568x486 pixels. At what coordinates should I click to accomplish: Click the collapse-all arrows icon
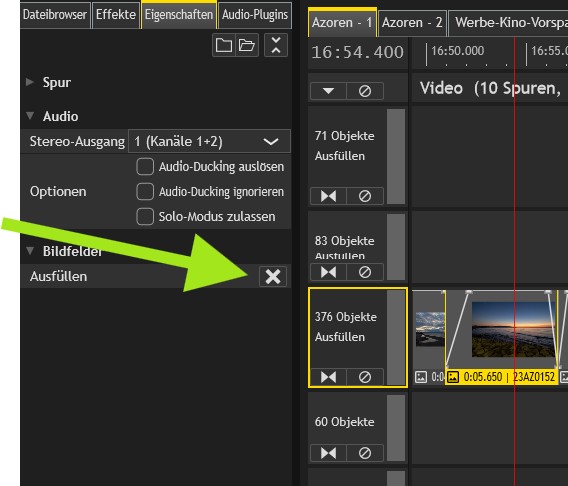click(x=276, y=45)
